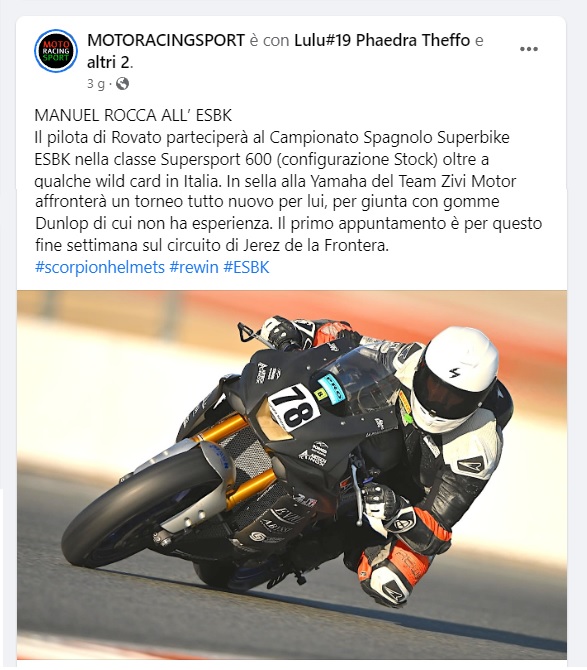This screenshot has width=587, height=670.
Task: Click the 'MANUEL ROCCA ALL' ESBK' headline text
Action: tap(133, 115)
